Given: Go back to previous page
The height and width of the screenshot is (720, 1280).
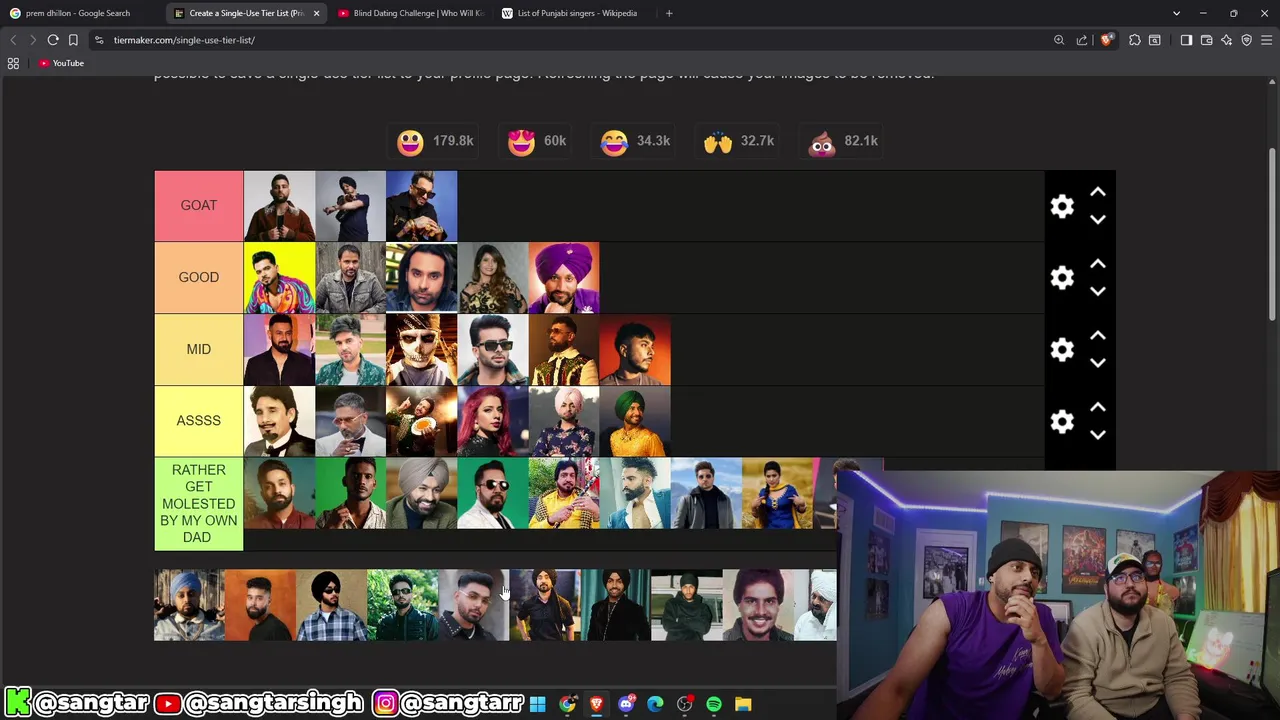Looking at the screenshot, I should click(x=13, y=40).
